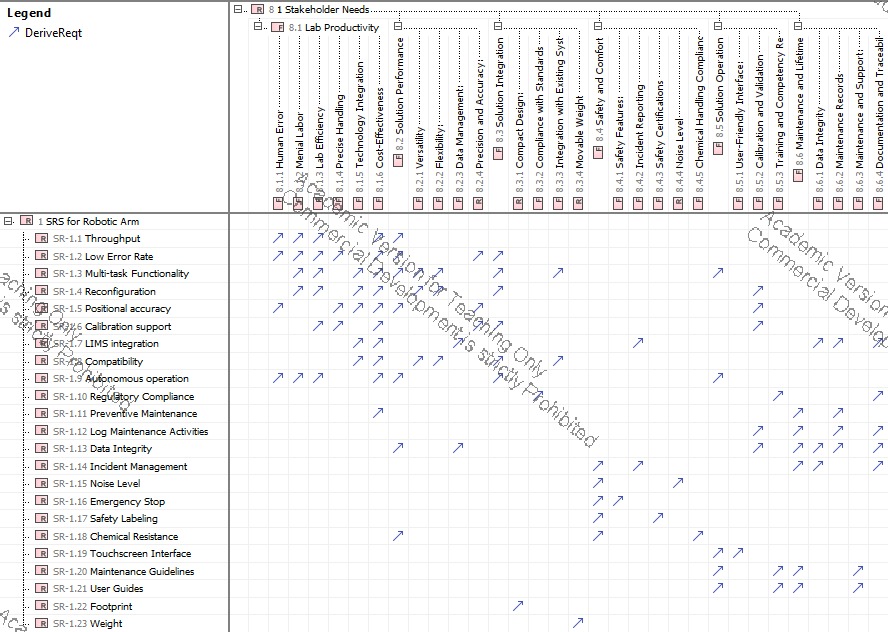Click the SR-1.21 User Guides icon
The image size is (888, 632).
(x=41, y=588)
